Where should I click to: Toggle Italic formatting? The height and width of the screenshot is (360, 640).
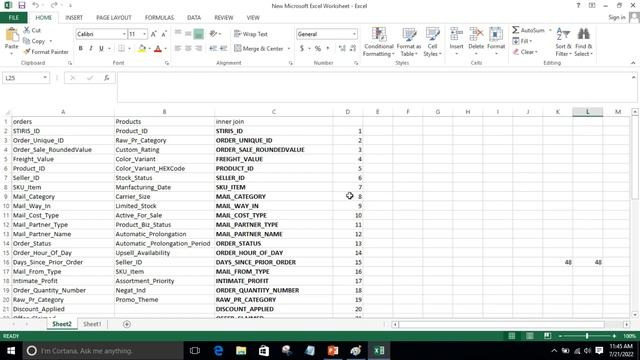pos(91,48)
